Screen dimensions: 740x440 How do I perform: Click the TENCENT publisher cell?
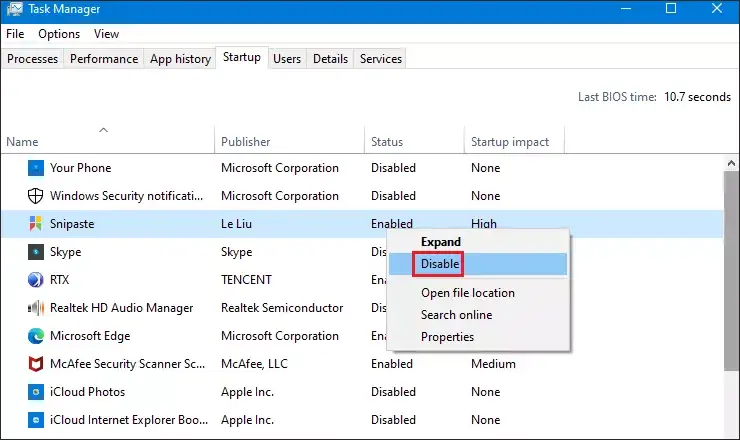click(246, 279)
